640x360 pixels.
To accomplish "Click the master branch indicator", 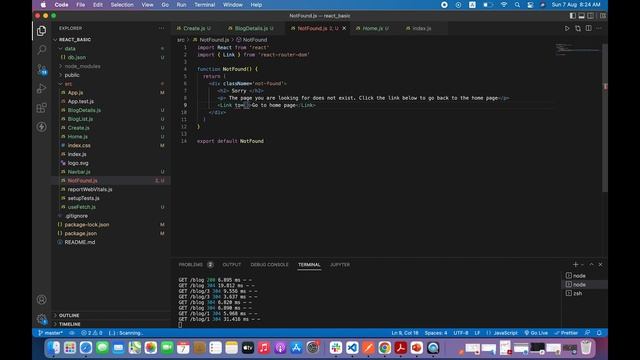I will pyautogui.click(x=50, y=333).
